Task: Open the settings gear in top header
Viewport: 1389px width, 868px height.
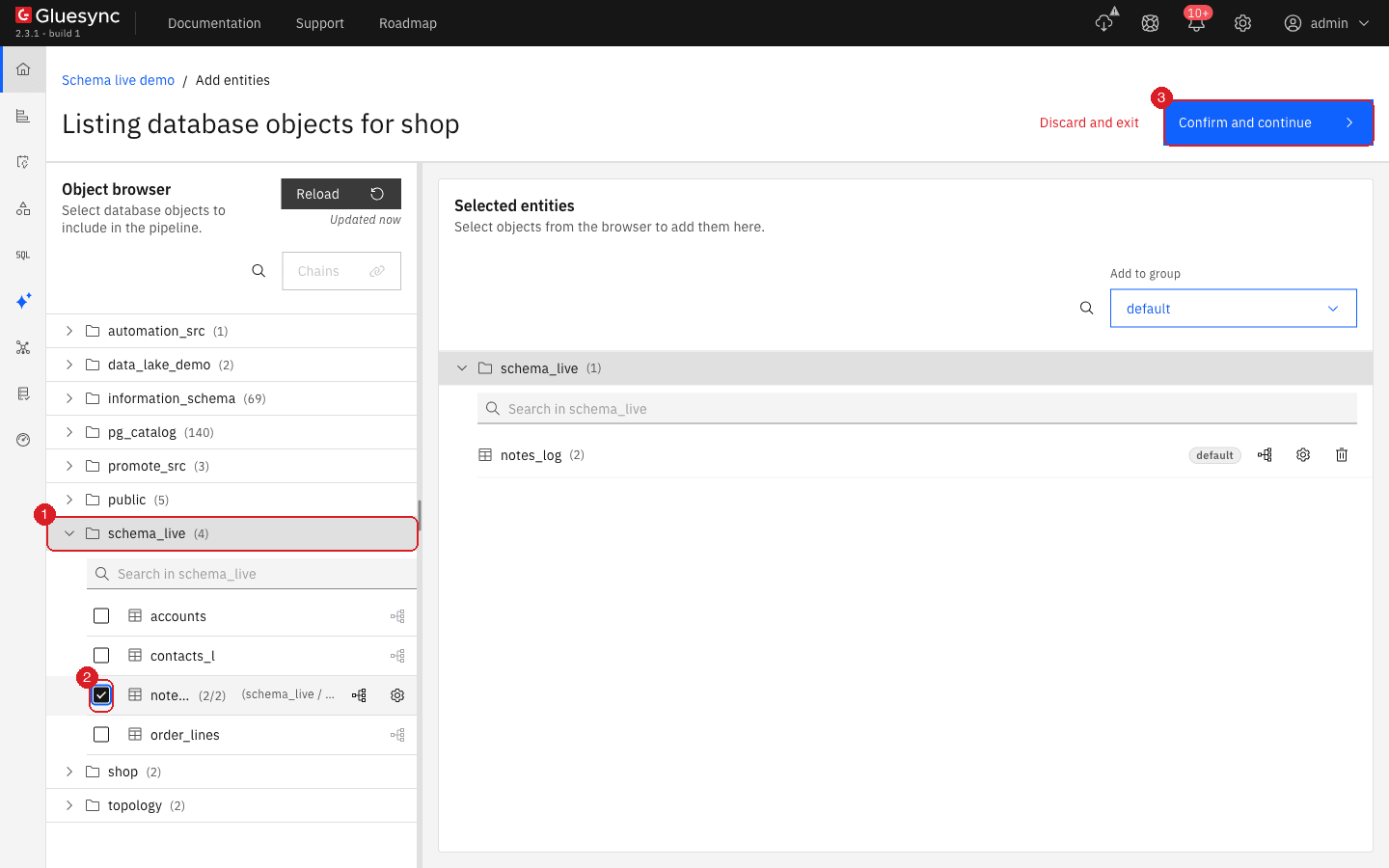Action: pyautogui.click(x=1242, y=23)
